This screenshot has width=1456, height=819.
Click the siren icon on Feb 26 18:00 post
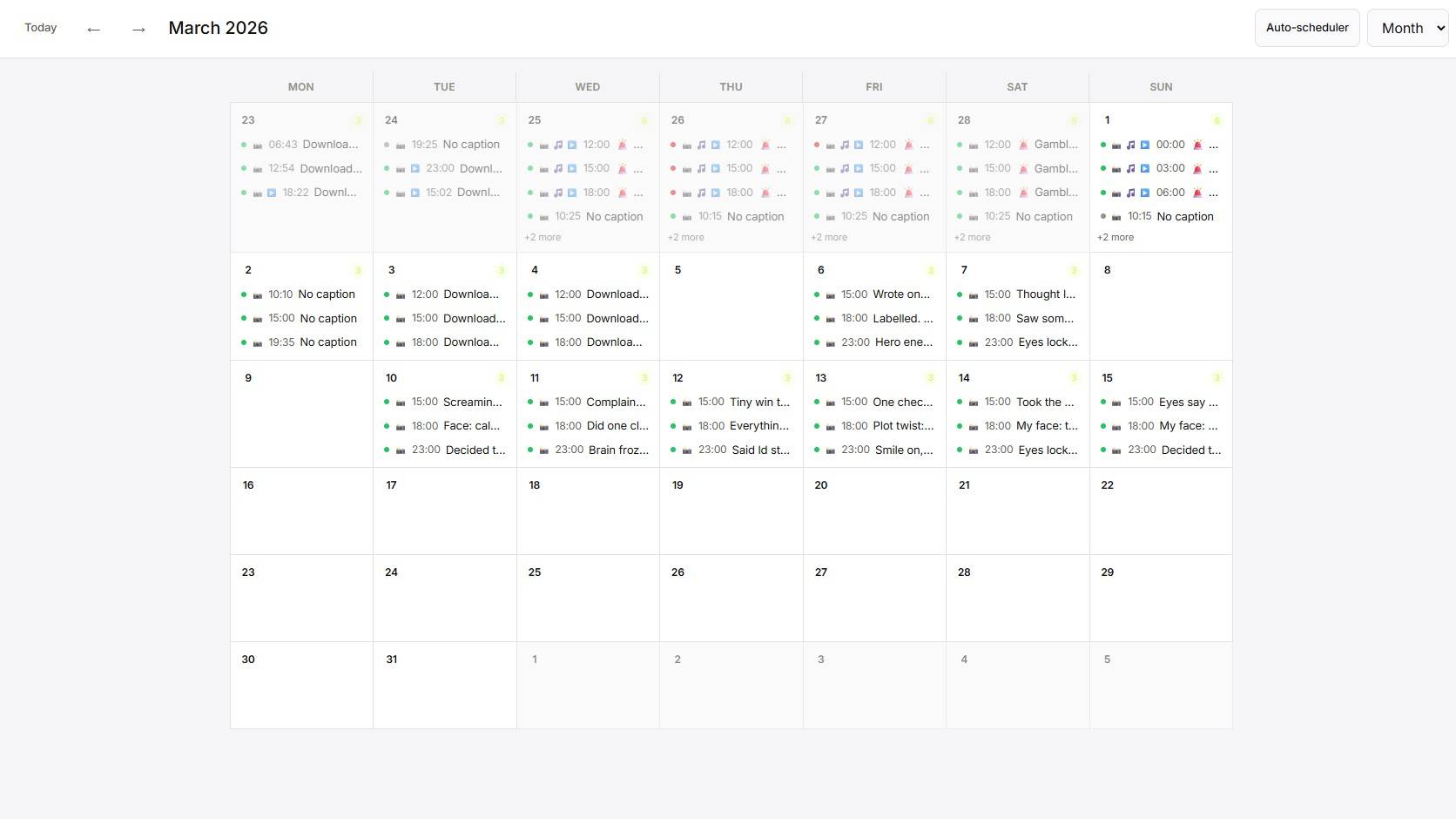(765, 193)
